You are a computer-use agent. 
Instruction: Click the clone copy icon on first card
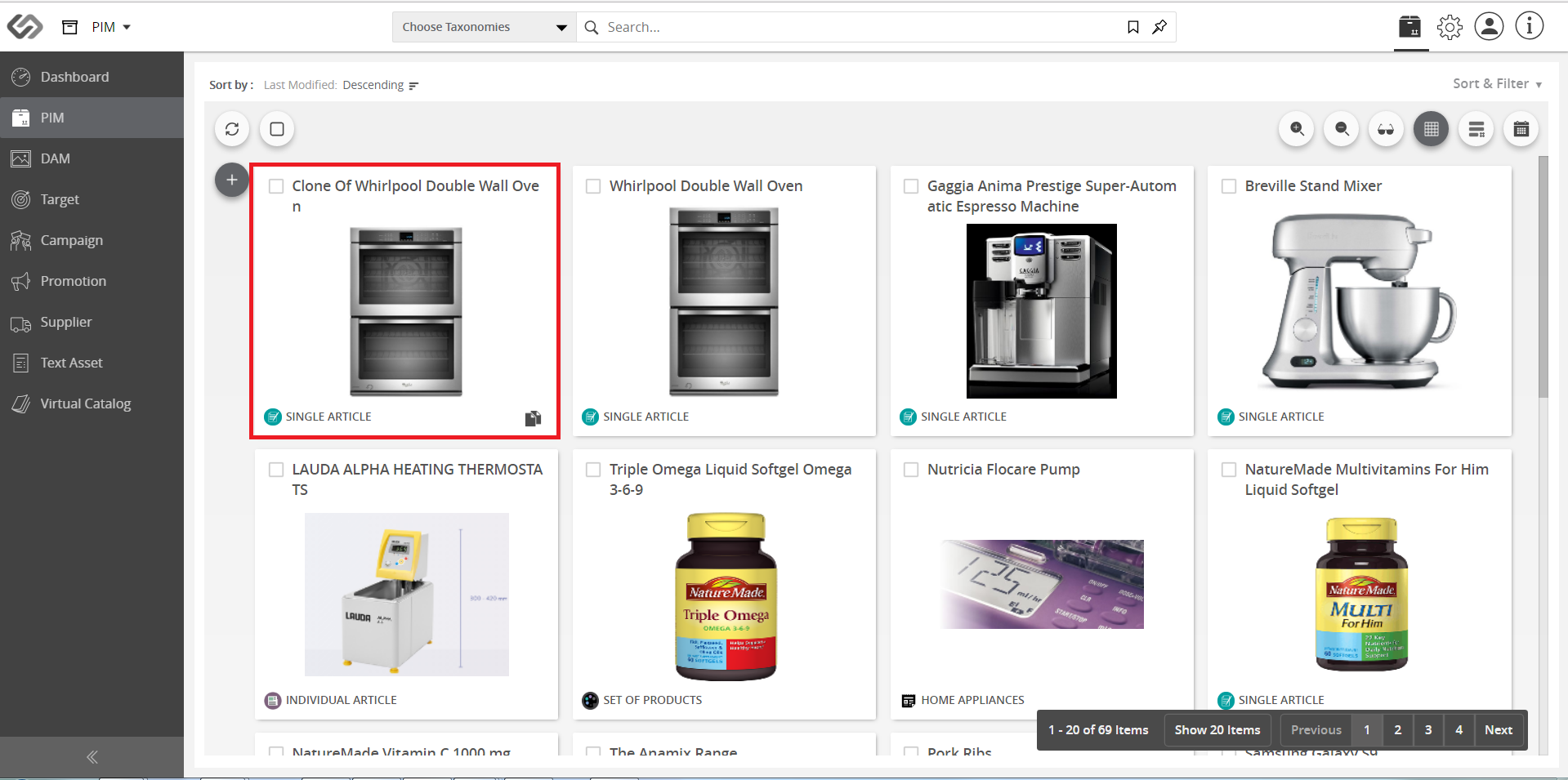[x=533, y=418]
